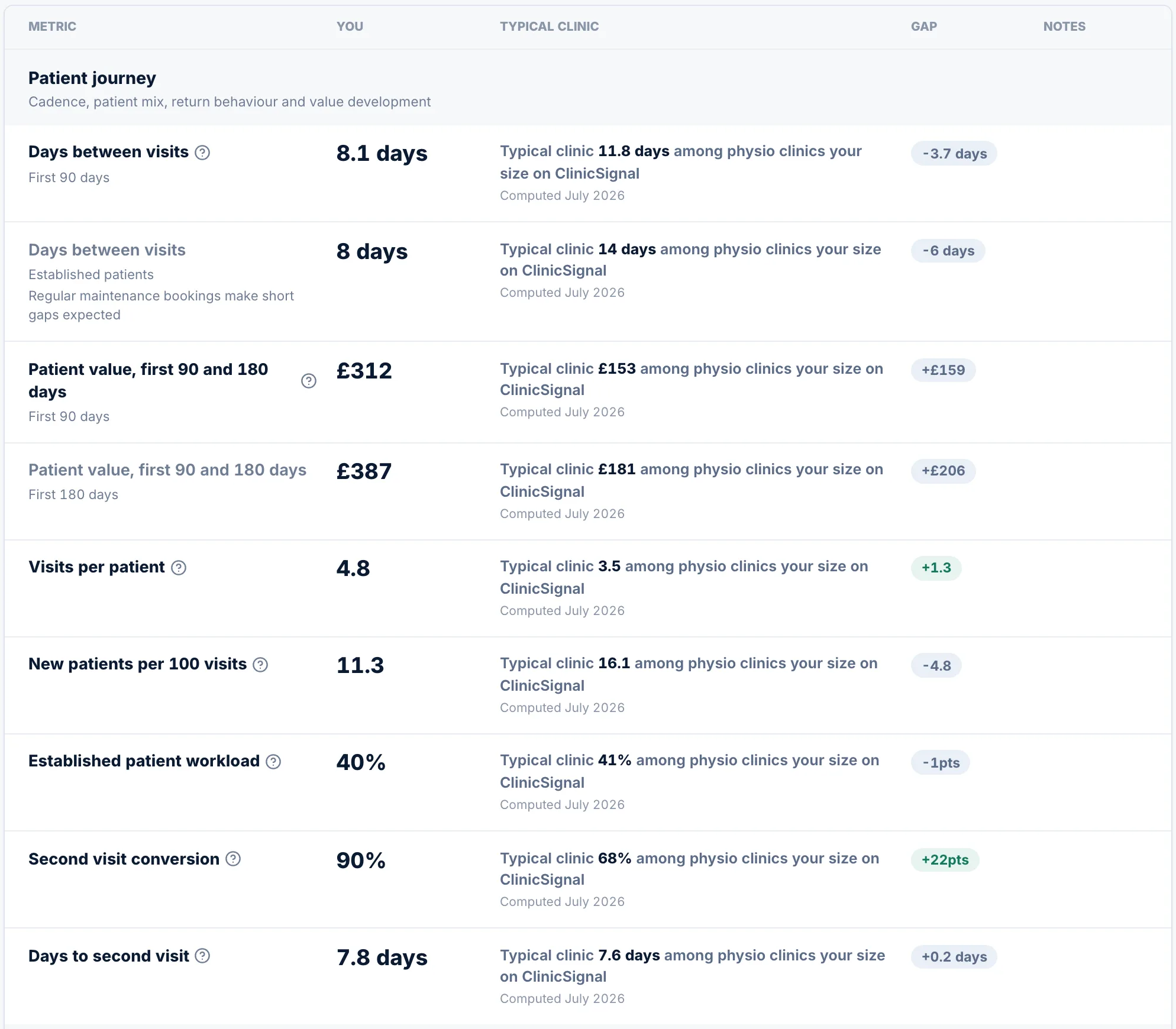The height and width of the screenshot is (1029, 1176).
Task: Click Typical clinic 11.8 days benchmark text
Action: click(x=680, y=162)
